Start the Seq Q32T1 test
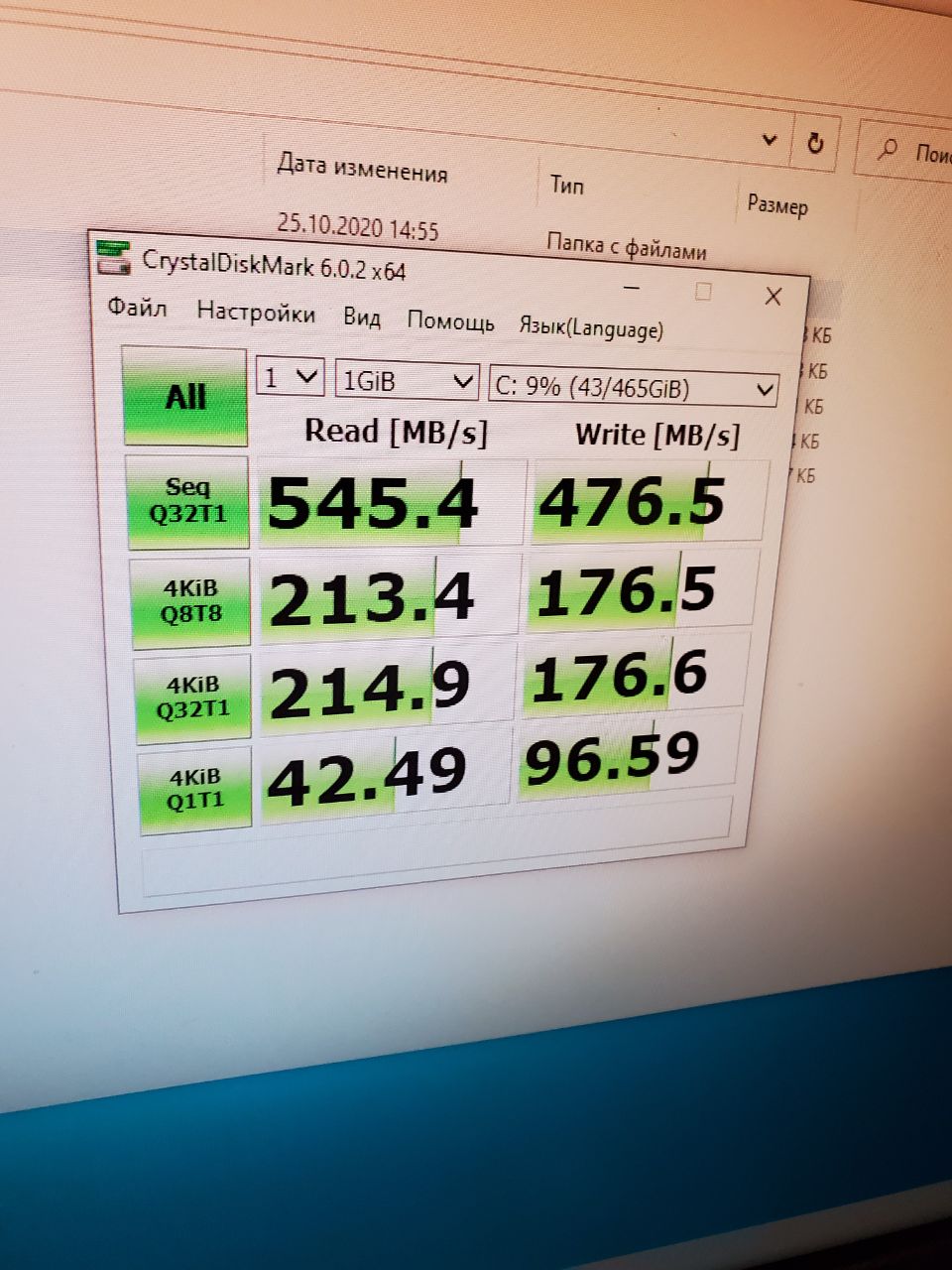The height and width of the screenshot is (1270, 952). coord(187,501)
